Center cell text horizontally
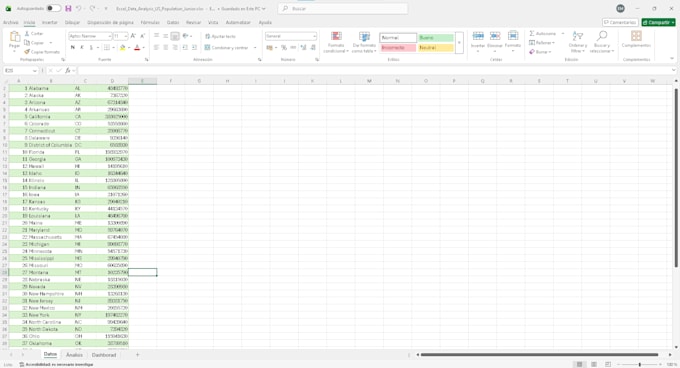The height and width of the screenshot is (368, 680). click(x=166, y=47)
